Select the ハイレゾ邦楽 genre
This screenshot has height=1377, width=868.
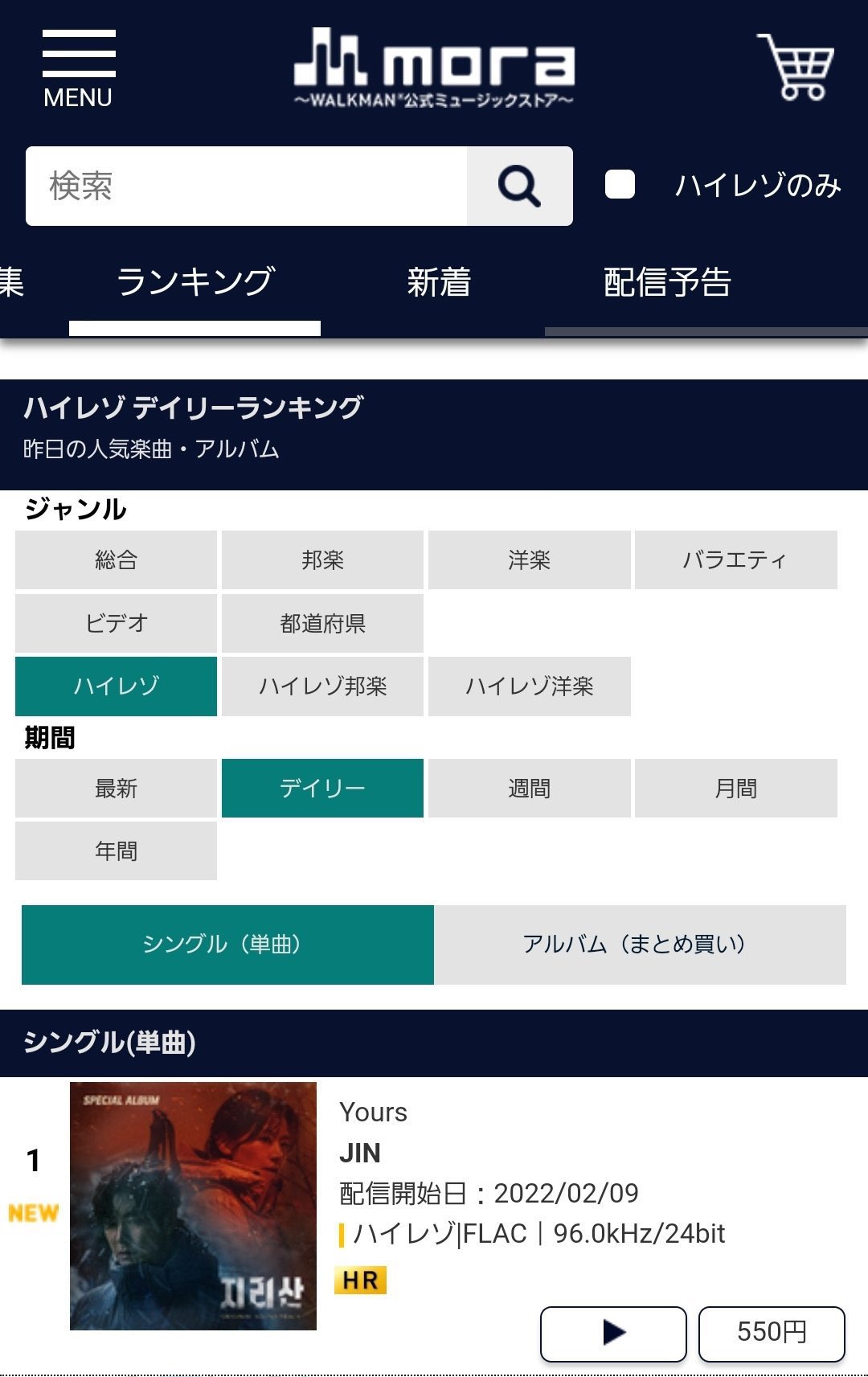click(x=322, y=686)
